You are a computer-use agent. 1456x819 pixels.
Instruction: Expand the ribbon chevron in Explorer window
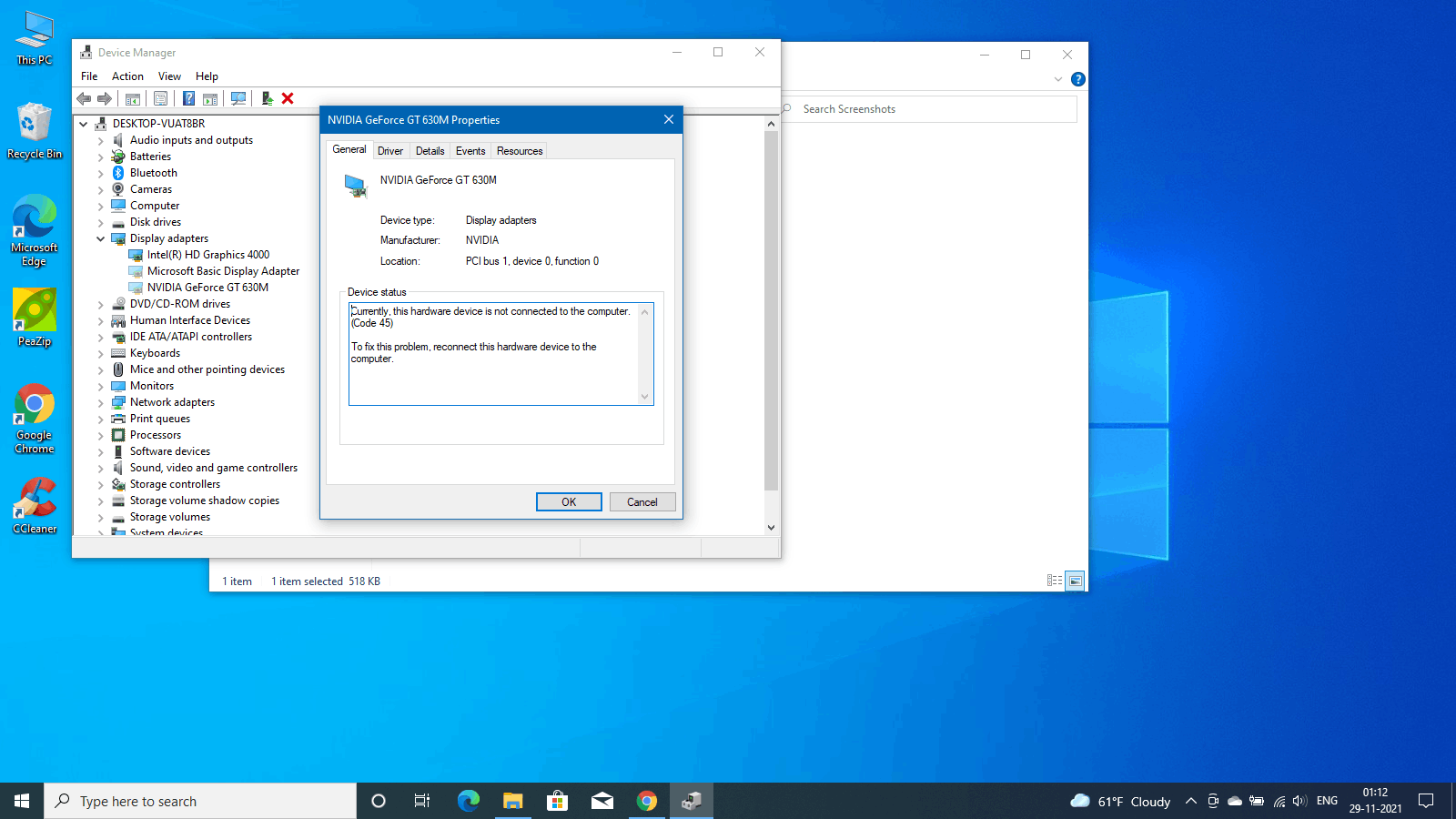(x=1058, y=79)
